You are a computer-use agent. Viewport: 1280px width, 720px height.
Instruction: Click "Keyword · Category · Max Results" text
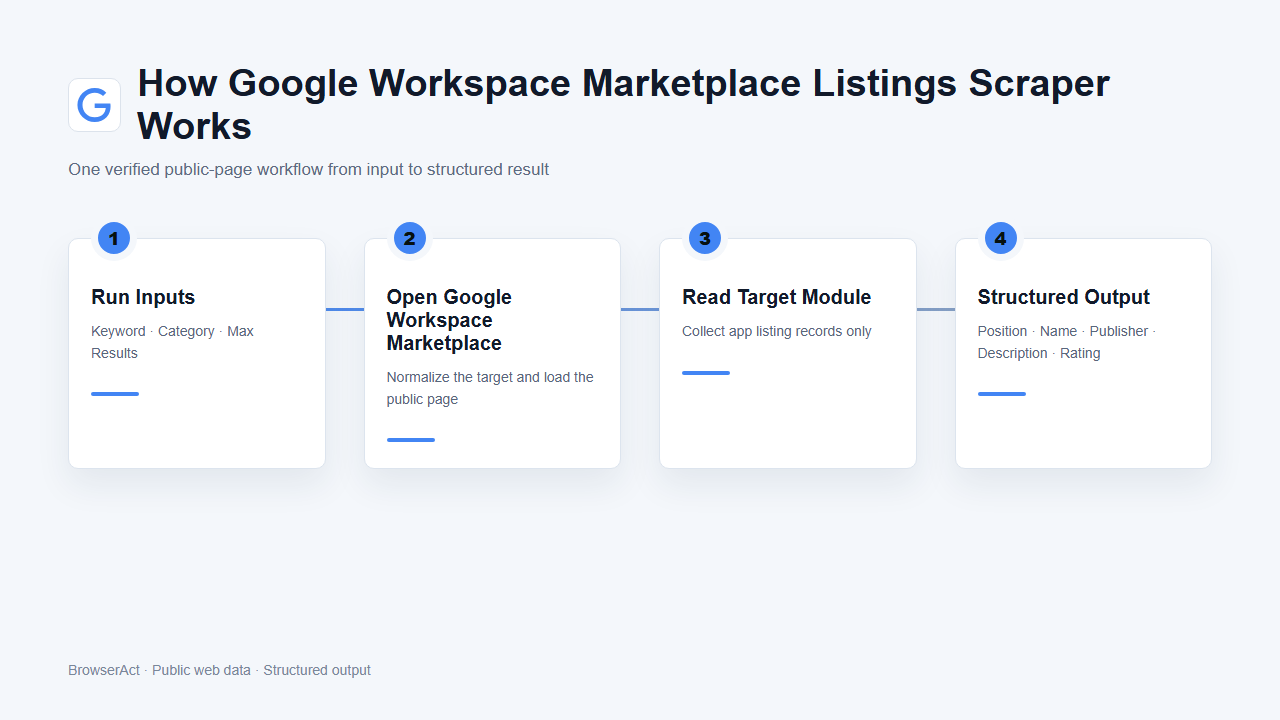(x=172, y=342)
